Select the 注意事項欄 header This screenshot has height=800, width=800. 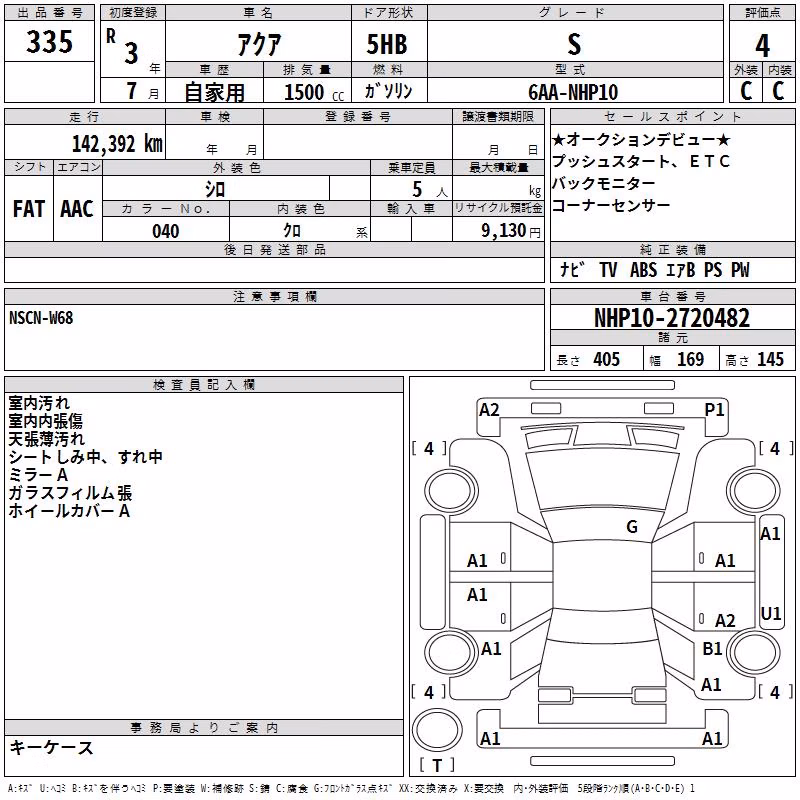pyautogui.click(x=274, y=296)
